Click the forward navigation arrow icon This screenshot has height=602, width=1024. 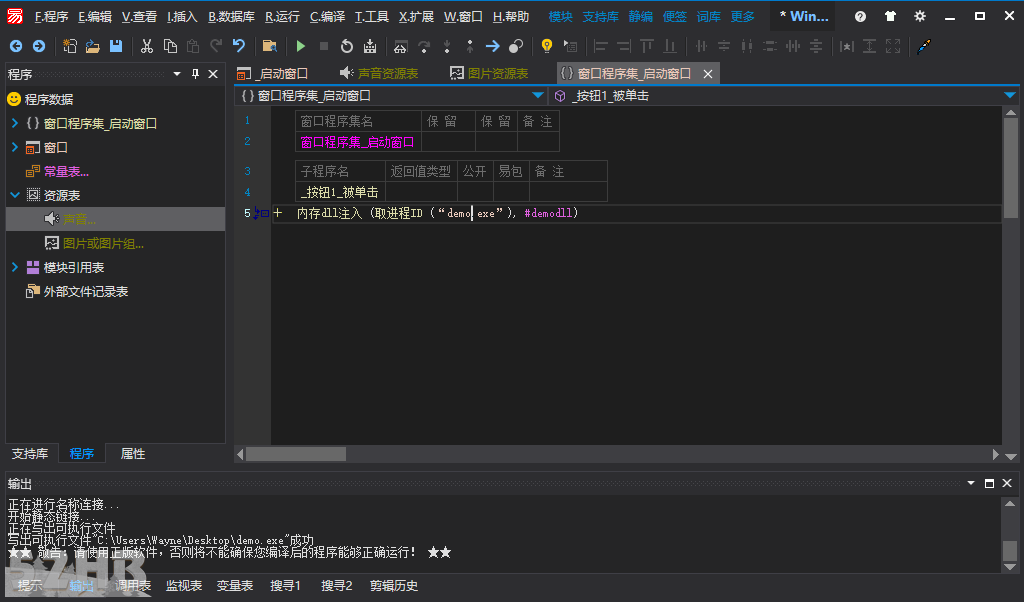[39, 46]
